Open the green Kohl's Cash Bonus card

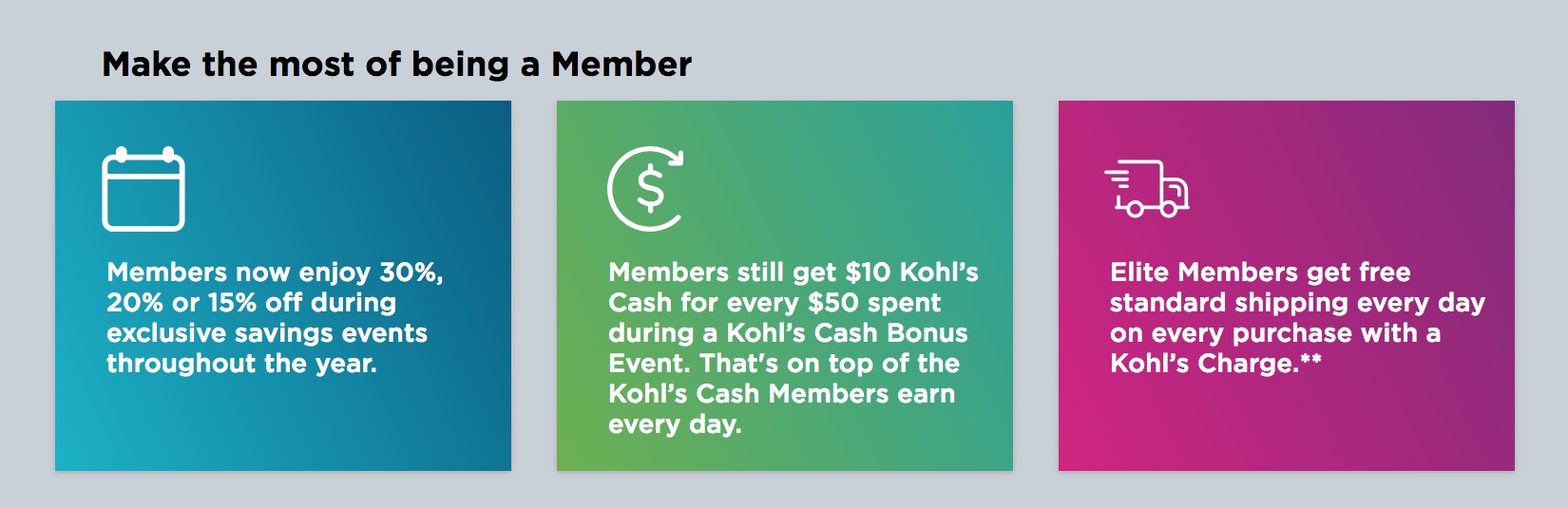point(785,286)
